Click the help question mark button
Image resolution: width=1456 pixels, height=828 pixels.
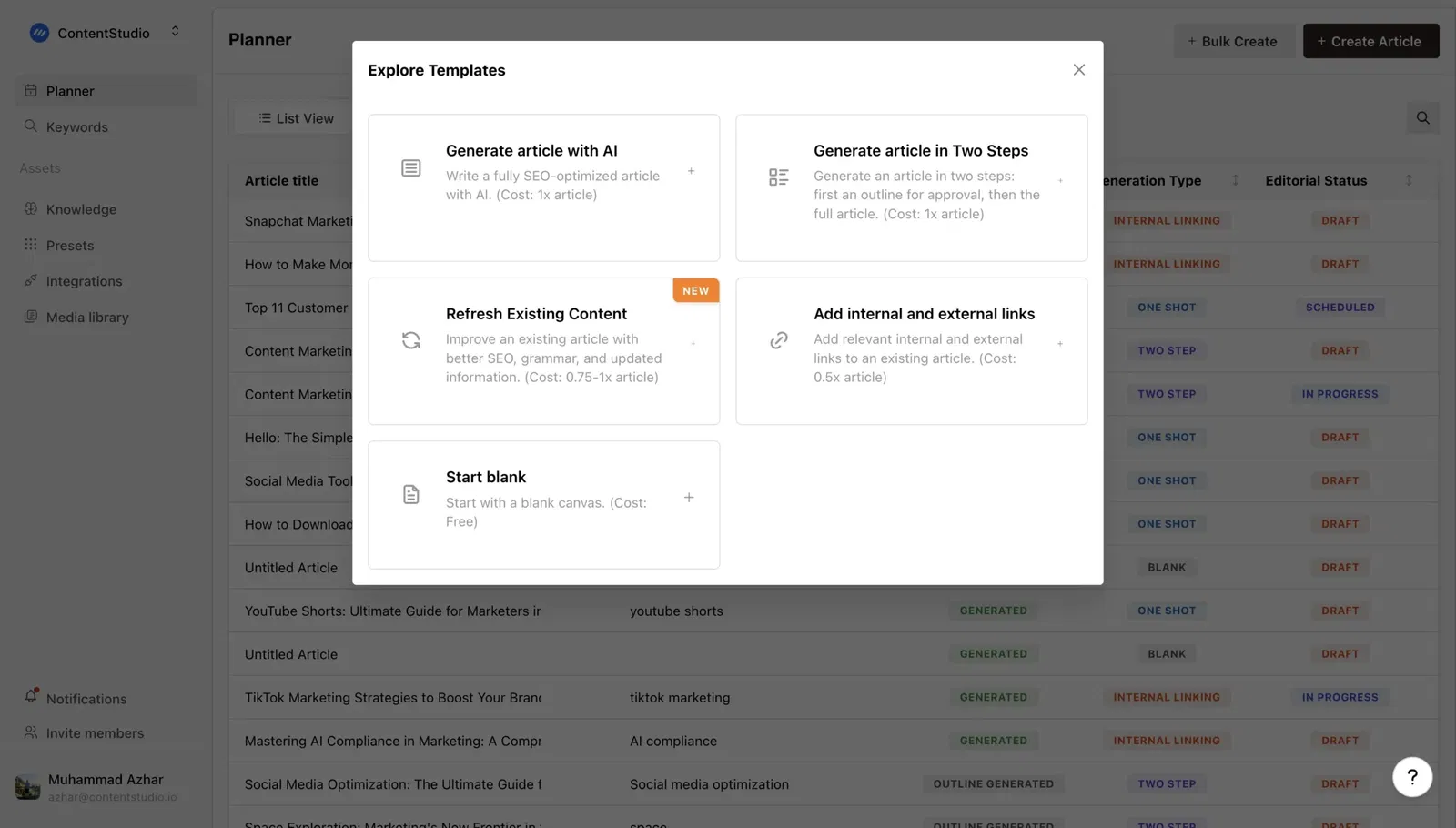pyautogui.click(x=1411, y=777)
